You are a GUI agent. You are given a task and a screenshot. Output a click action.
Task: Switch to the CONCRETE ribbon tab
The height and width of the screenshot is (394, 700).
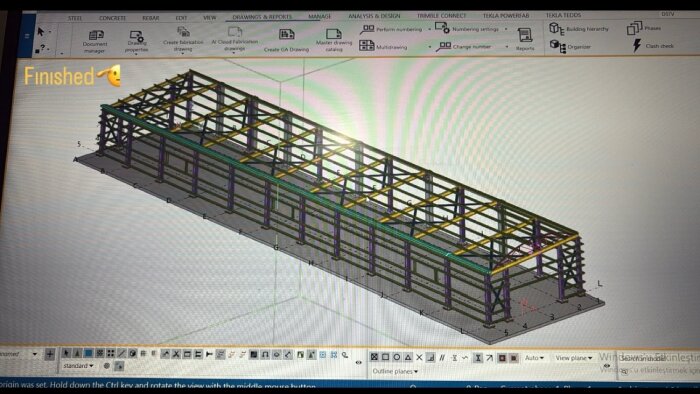point(112,18)
